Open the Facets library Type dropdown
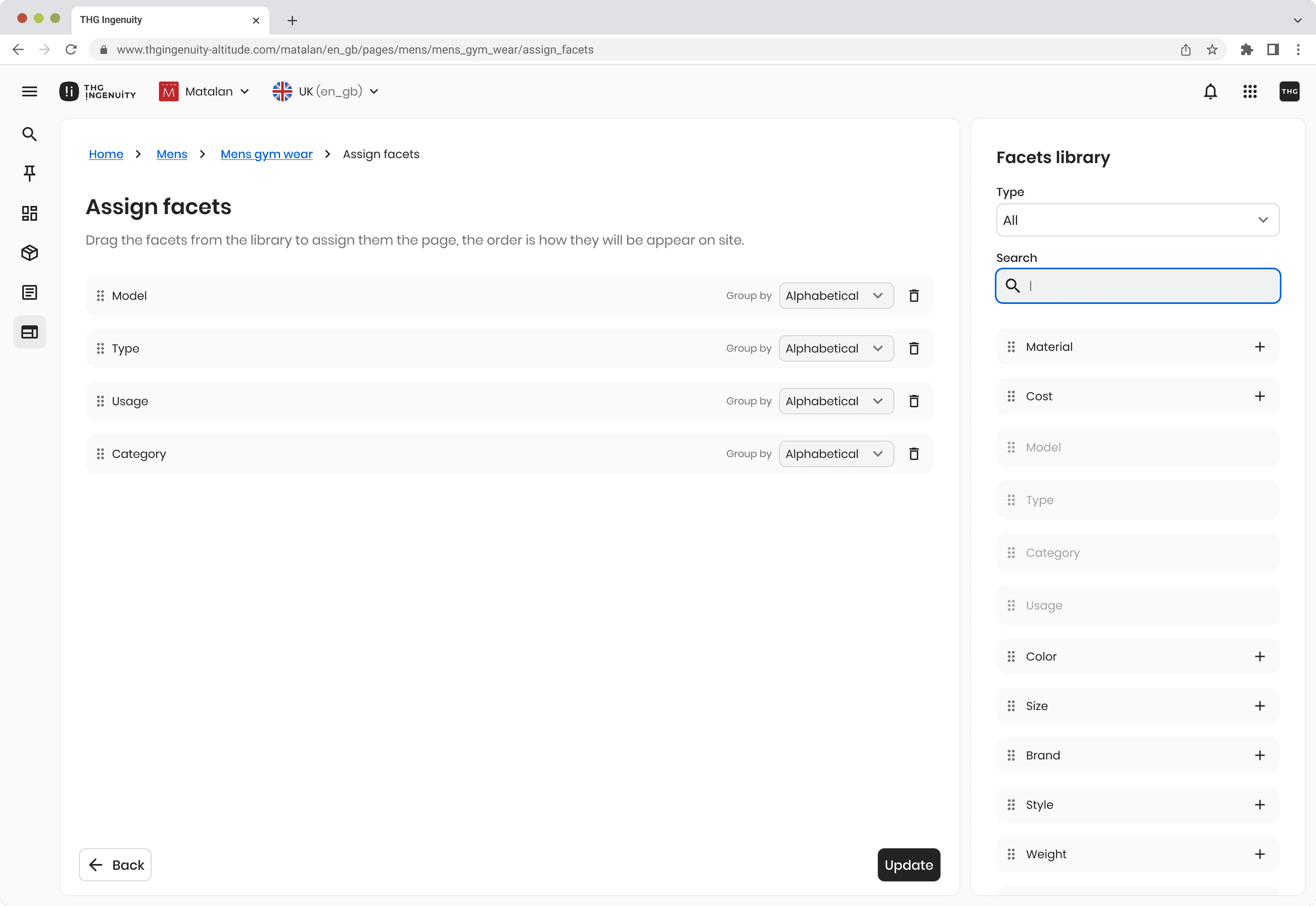Viewport: 1316px width, 906px height. point(1137,220)
